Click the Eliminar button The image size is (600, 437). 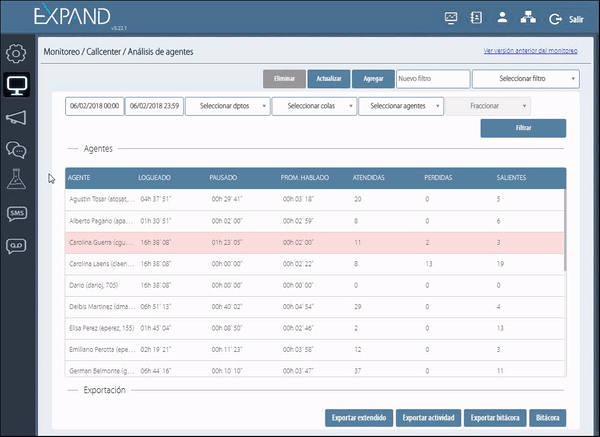[284, 79]
